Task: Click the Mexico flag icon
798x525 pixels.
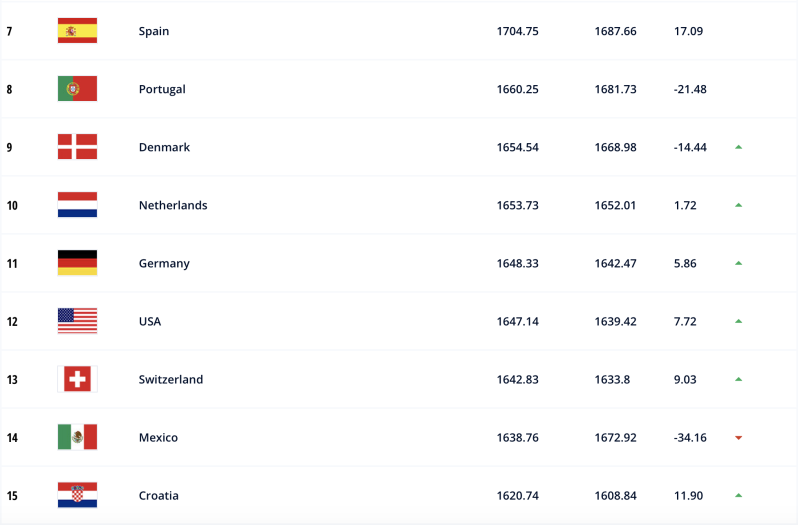Action: [77, 437]
